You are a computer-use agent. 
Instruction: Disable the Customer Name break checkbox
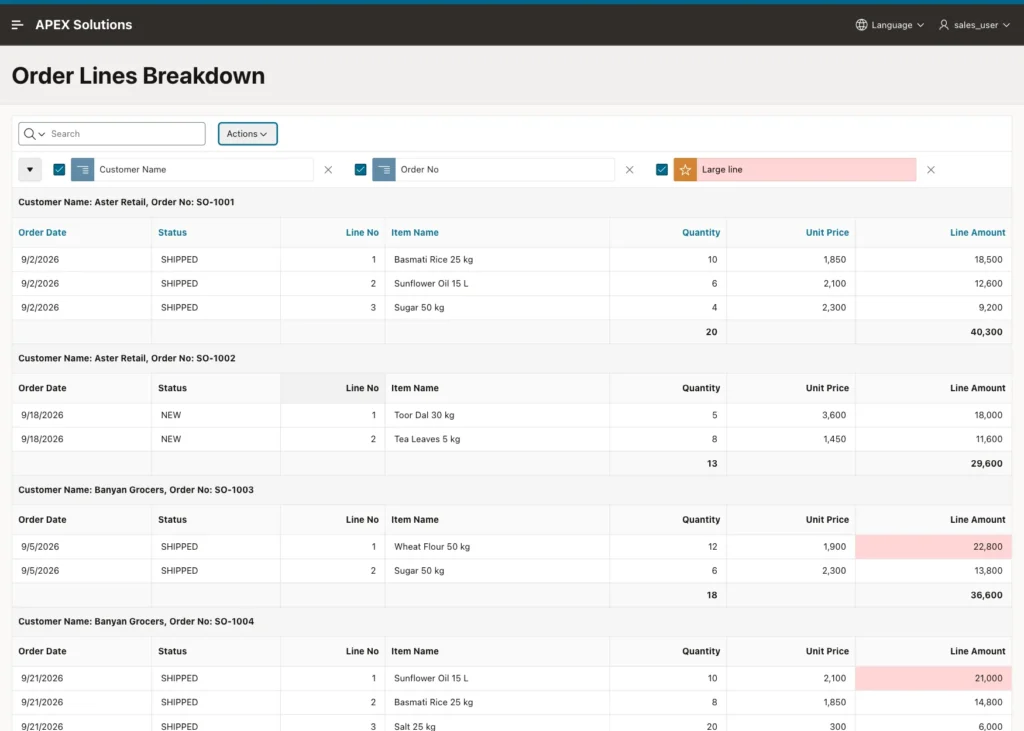(x=59, y=170)
